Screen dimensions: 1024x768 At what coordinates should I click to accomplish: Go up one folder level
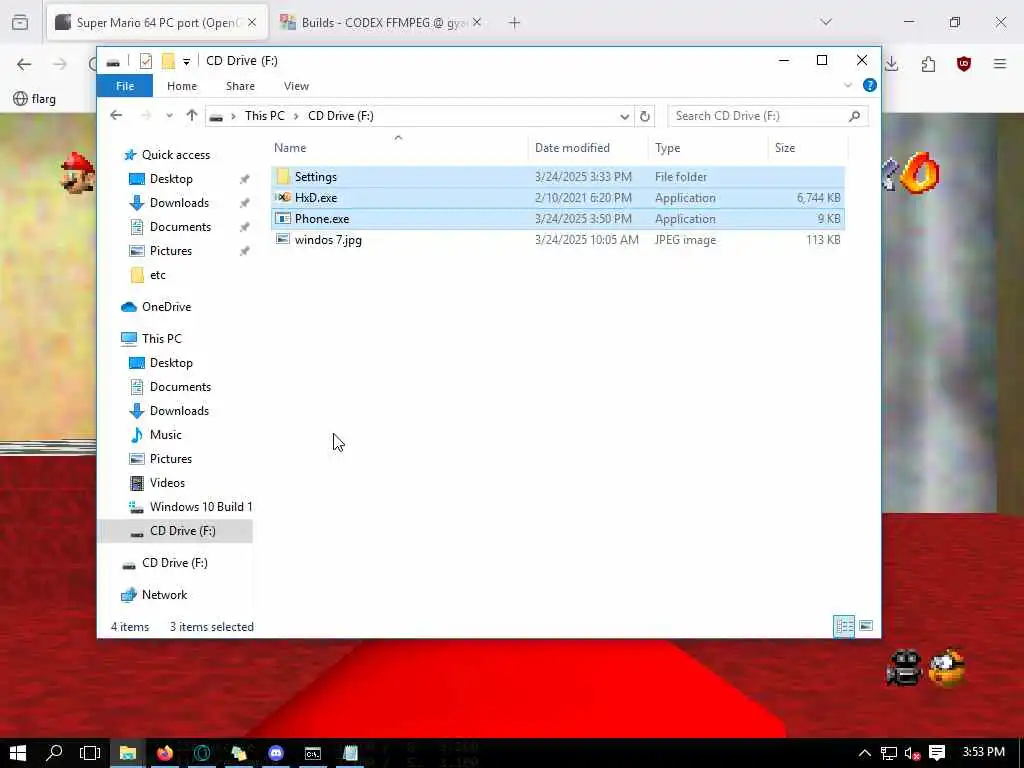[191, 116]
